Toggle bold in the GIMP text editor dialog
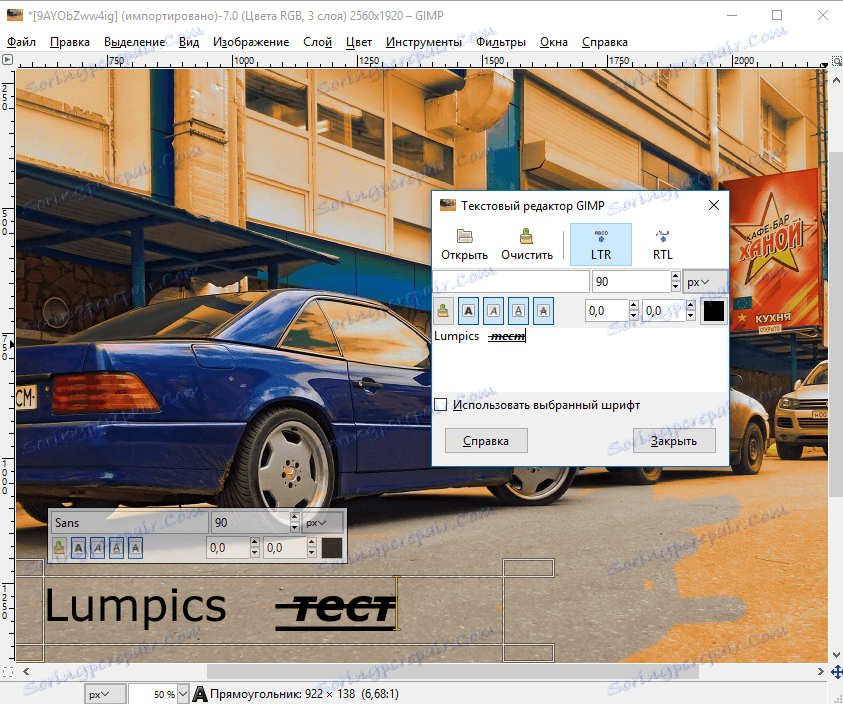Viewport: 843px width, 704px height. coord(467,312)
